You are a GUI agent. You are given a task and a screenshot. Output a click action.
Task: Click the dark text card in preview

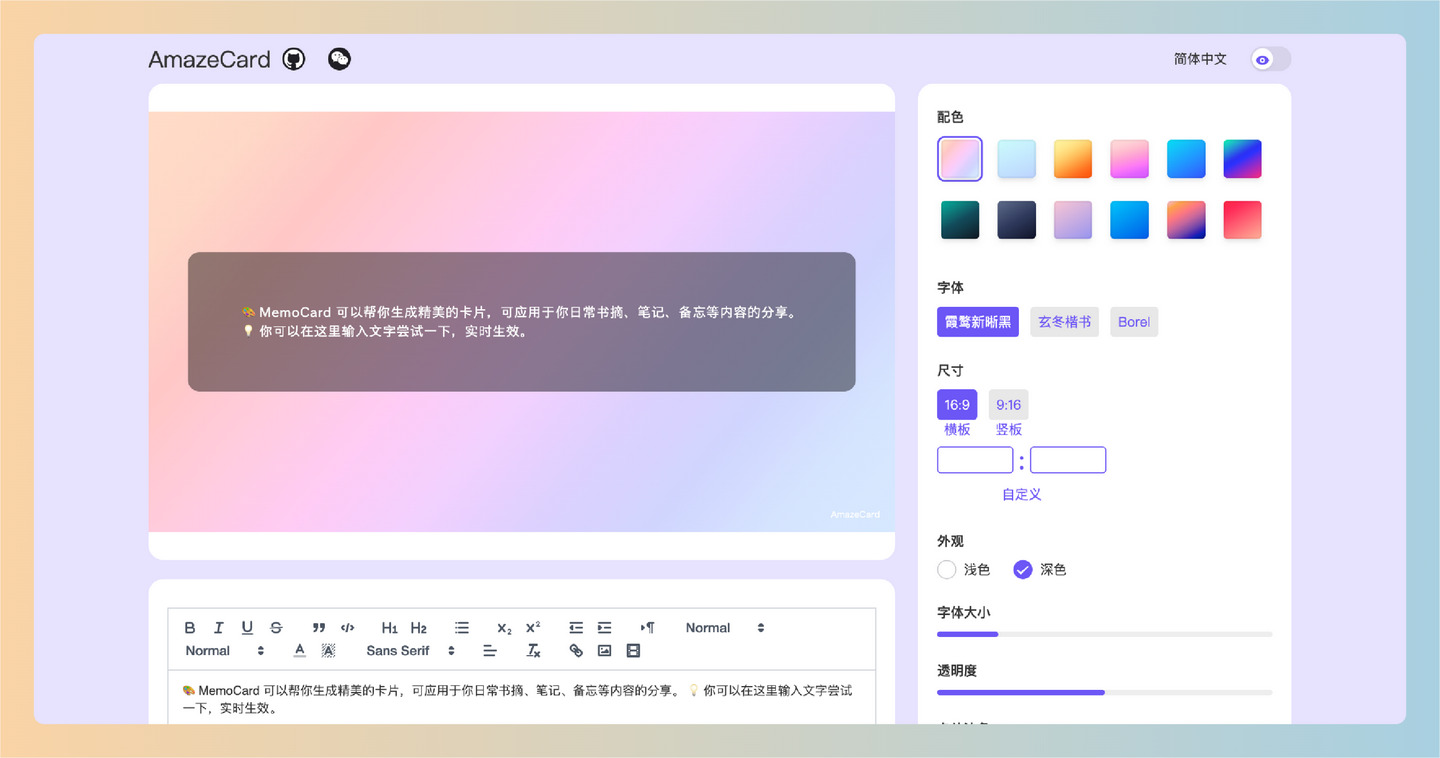click(x=522, y=322)
